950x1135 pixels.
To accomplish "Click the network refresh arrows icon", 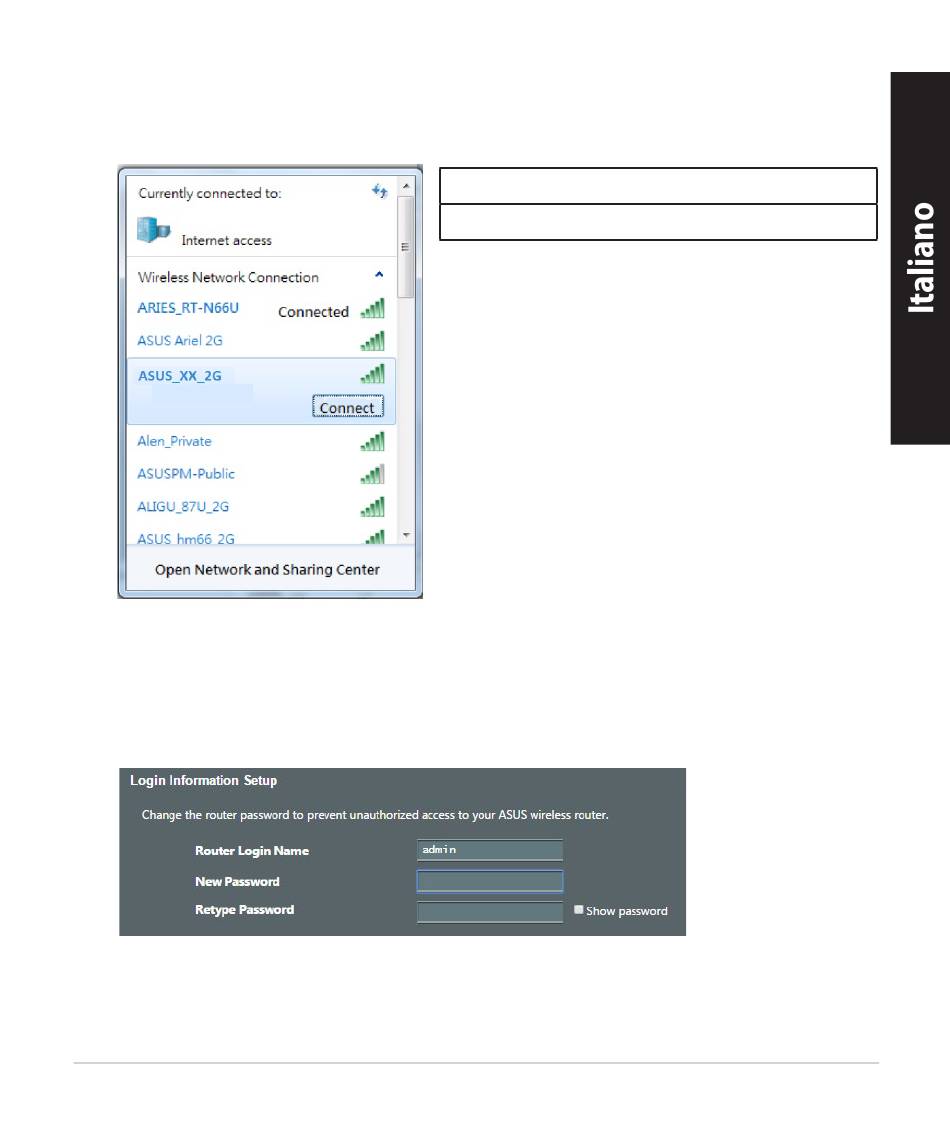I will pos(379,191).
